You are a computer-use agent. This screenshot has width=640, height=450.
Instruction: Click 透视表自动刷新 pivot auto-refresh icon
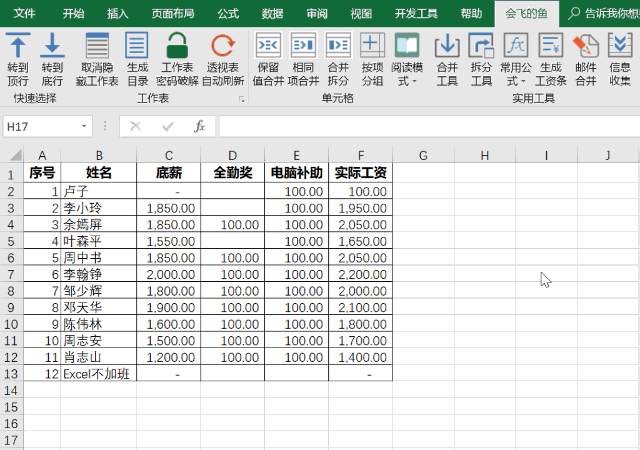click(x=223, y=46)
